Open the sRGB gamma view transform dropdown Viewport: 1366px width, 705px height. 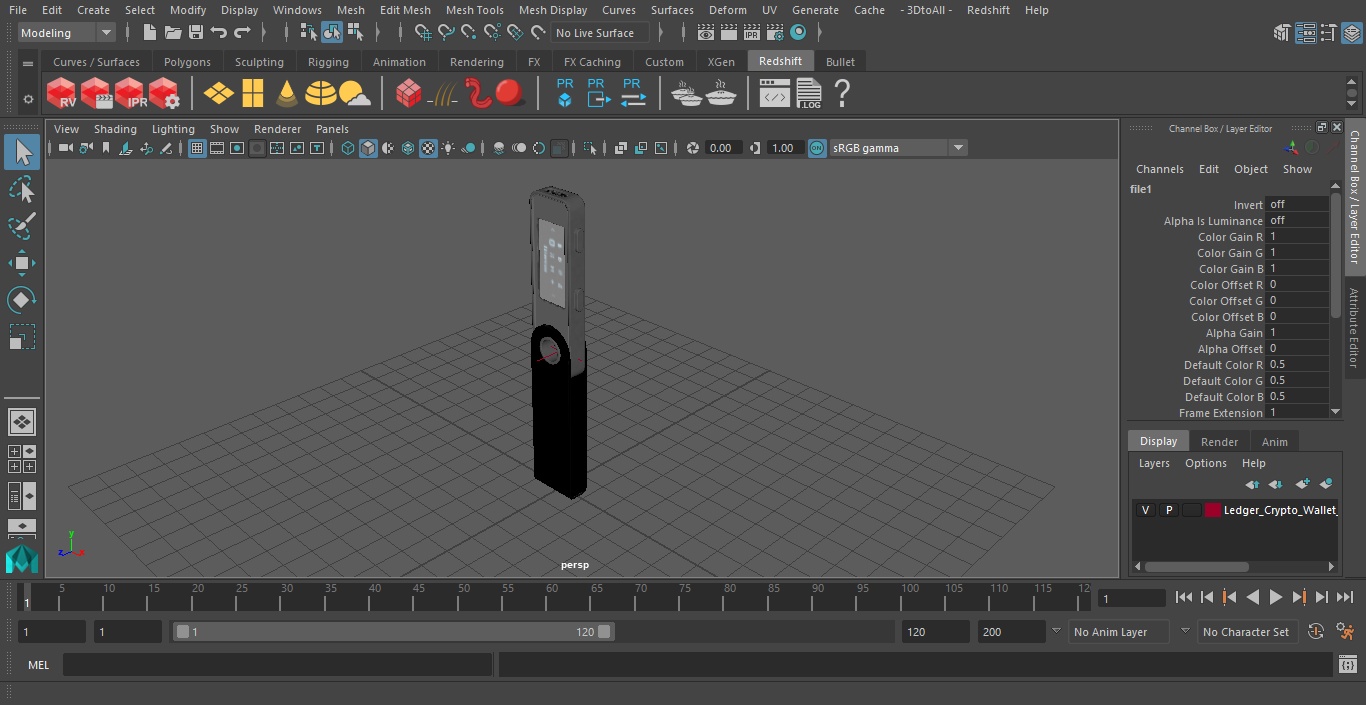(x=898, y=148)
